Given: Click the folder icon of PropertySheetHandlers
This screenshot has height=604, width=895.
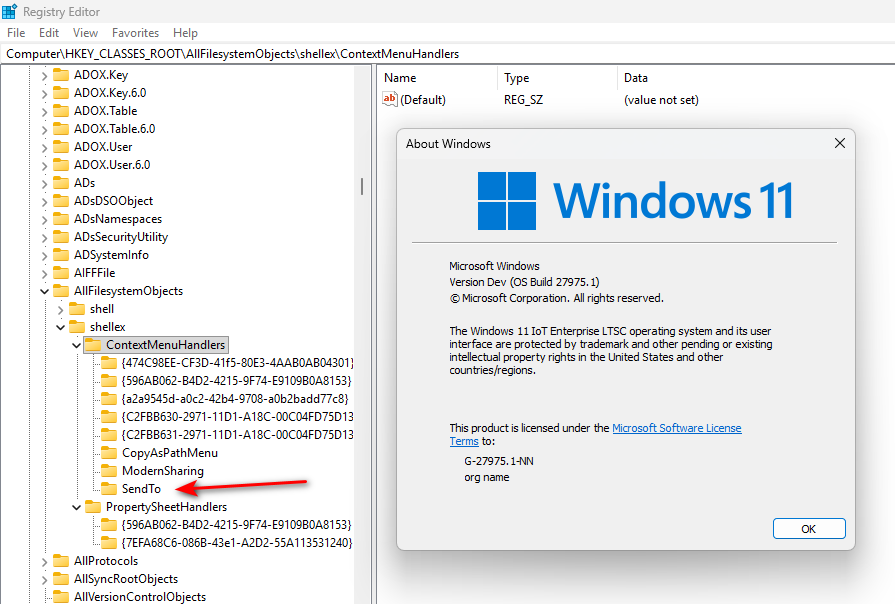Looking at the screenshot, I should [93, 507].
